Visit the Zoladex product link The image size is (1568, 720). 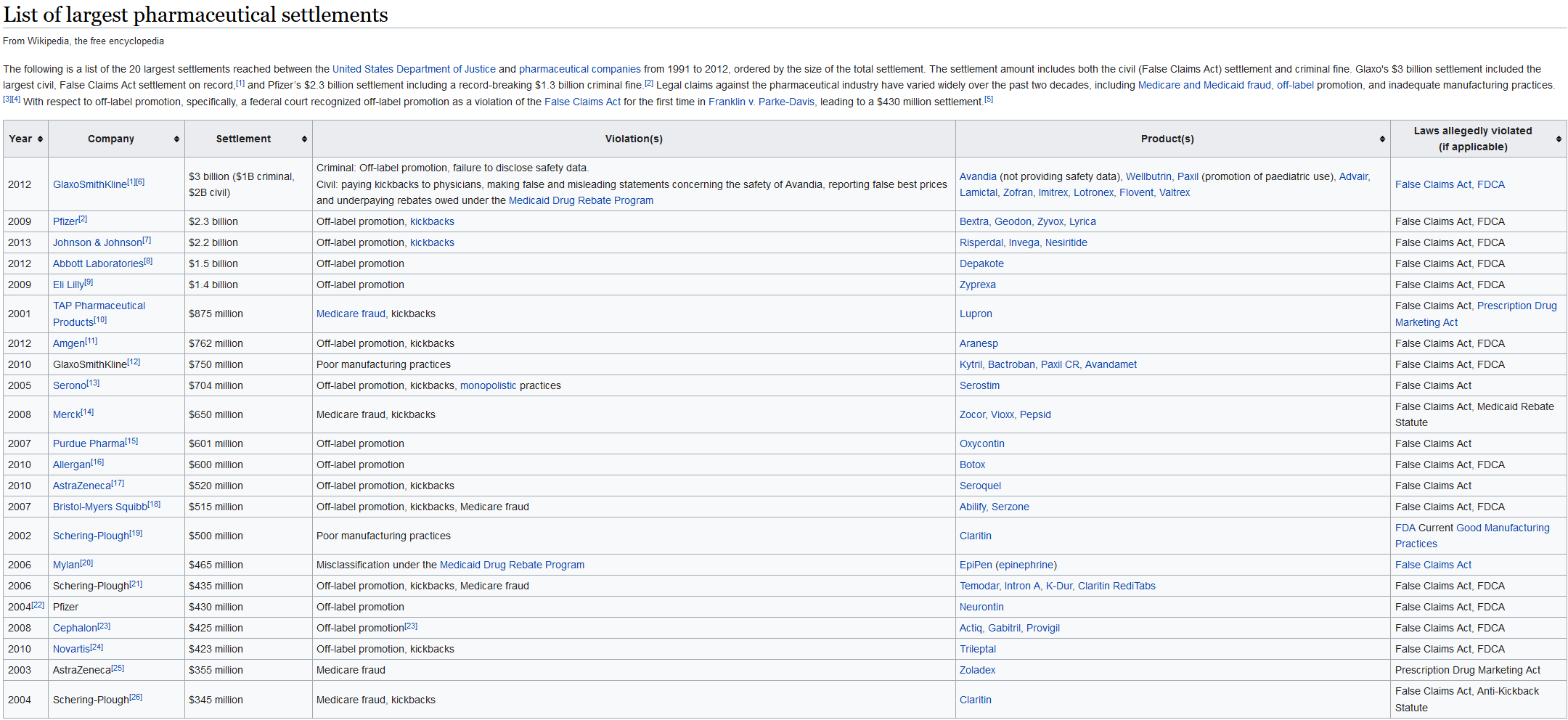click(x=977, y=670)
